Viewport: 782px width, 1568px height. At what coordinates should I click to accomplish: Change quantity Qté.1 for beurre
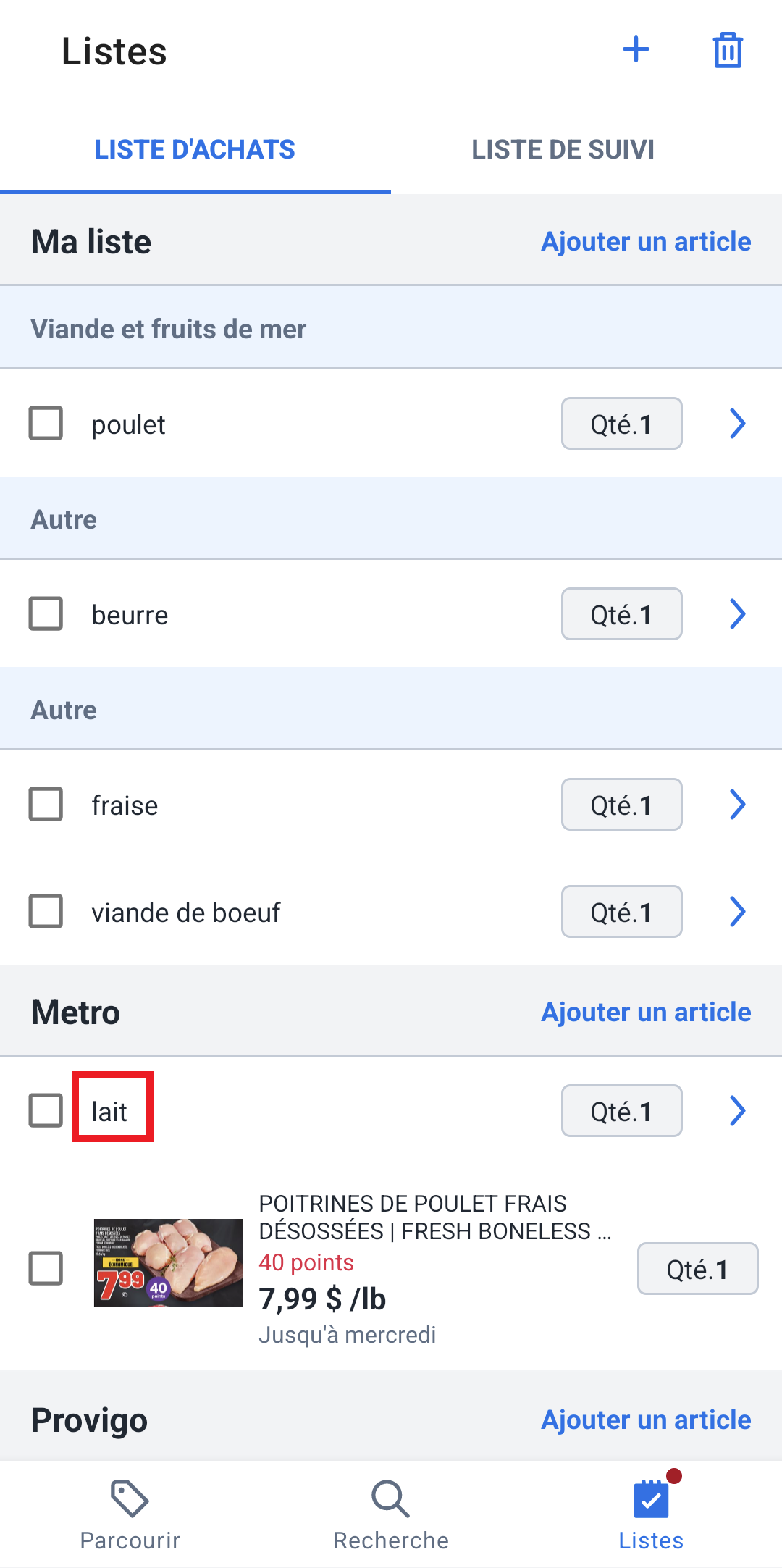(x=622, y=613)
